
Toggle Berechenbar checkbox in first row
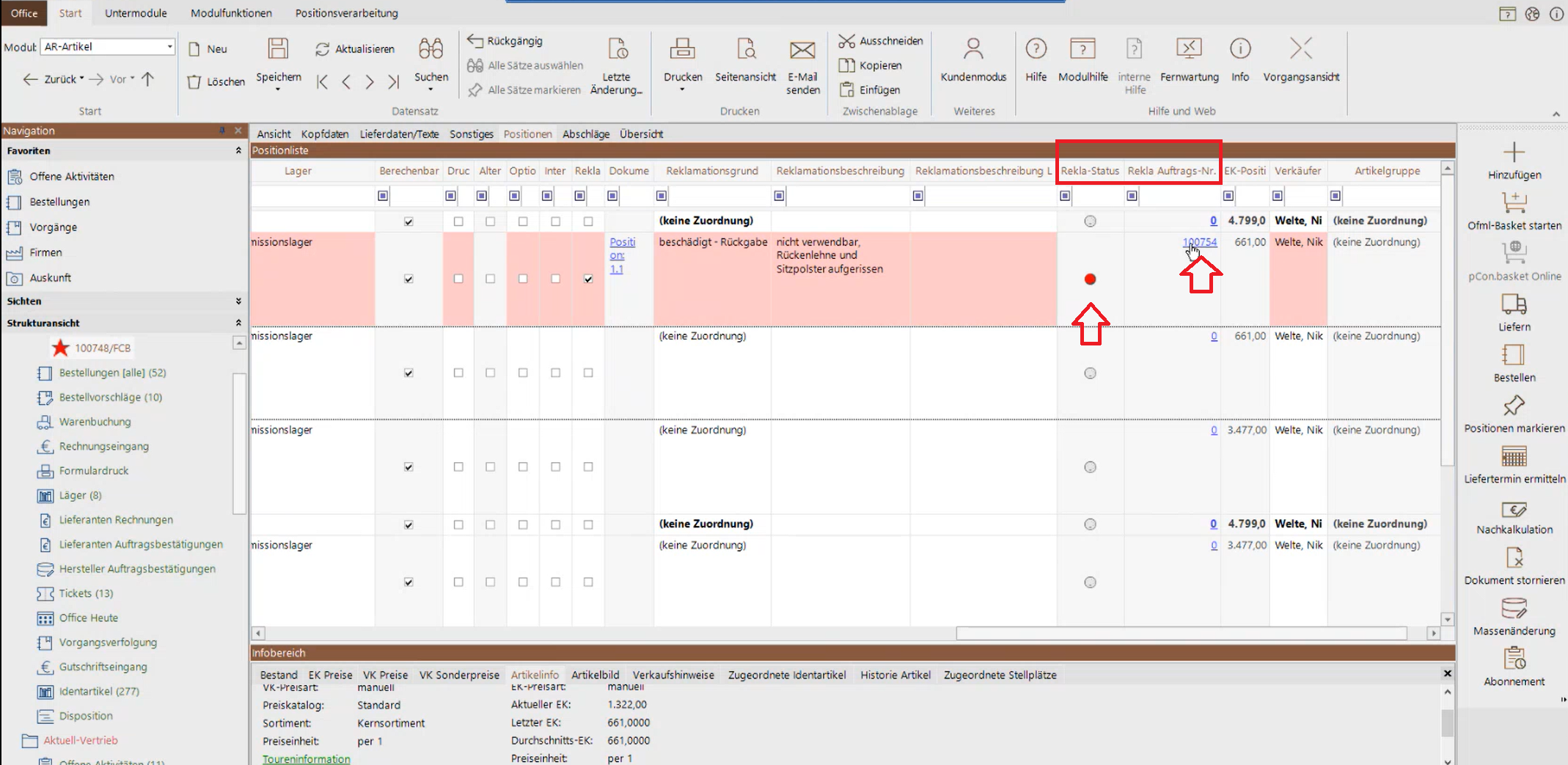point(409,222)
